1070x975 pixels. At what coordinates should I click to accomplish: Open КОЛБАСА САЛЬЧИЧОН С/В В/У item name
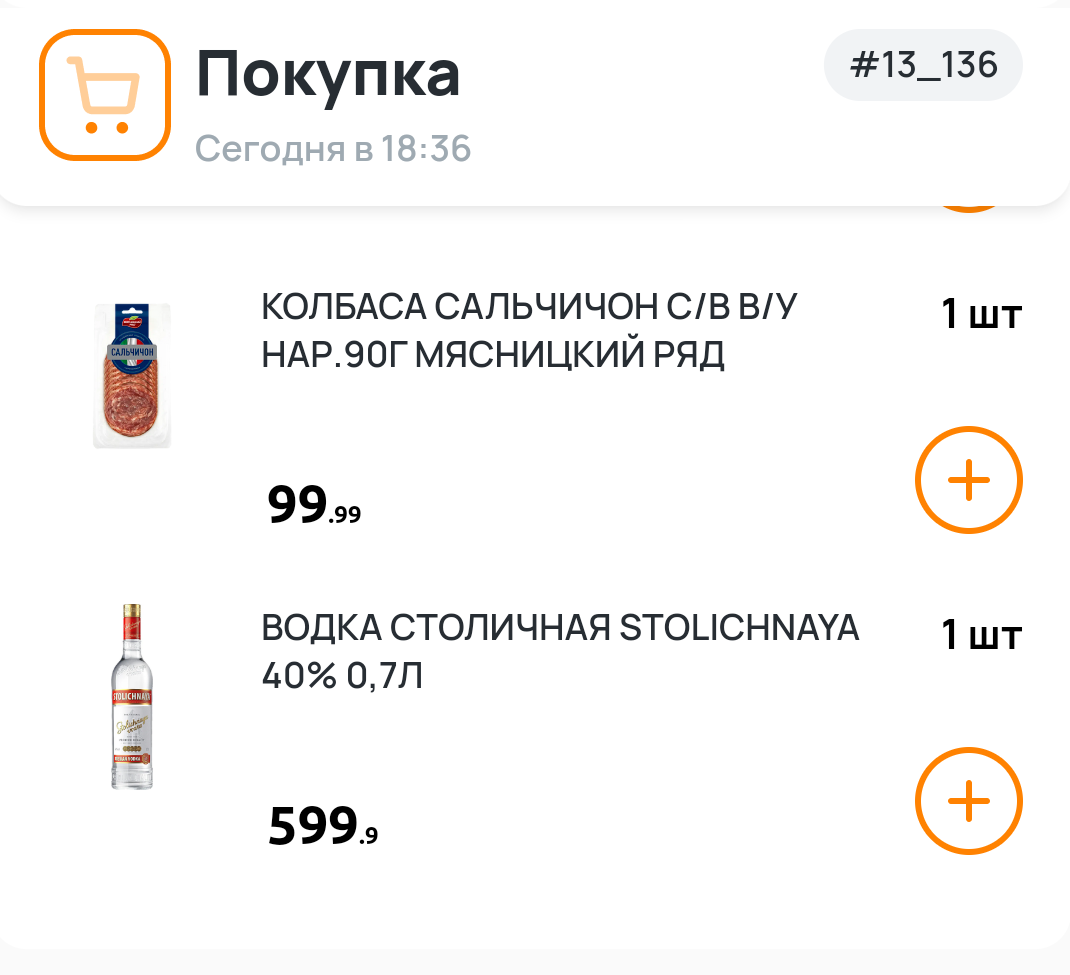point(530,309)
